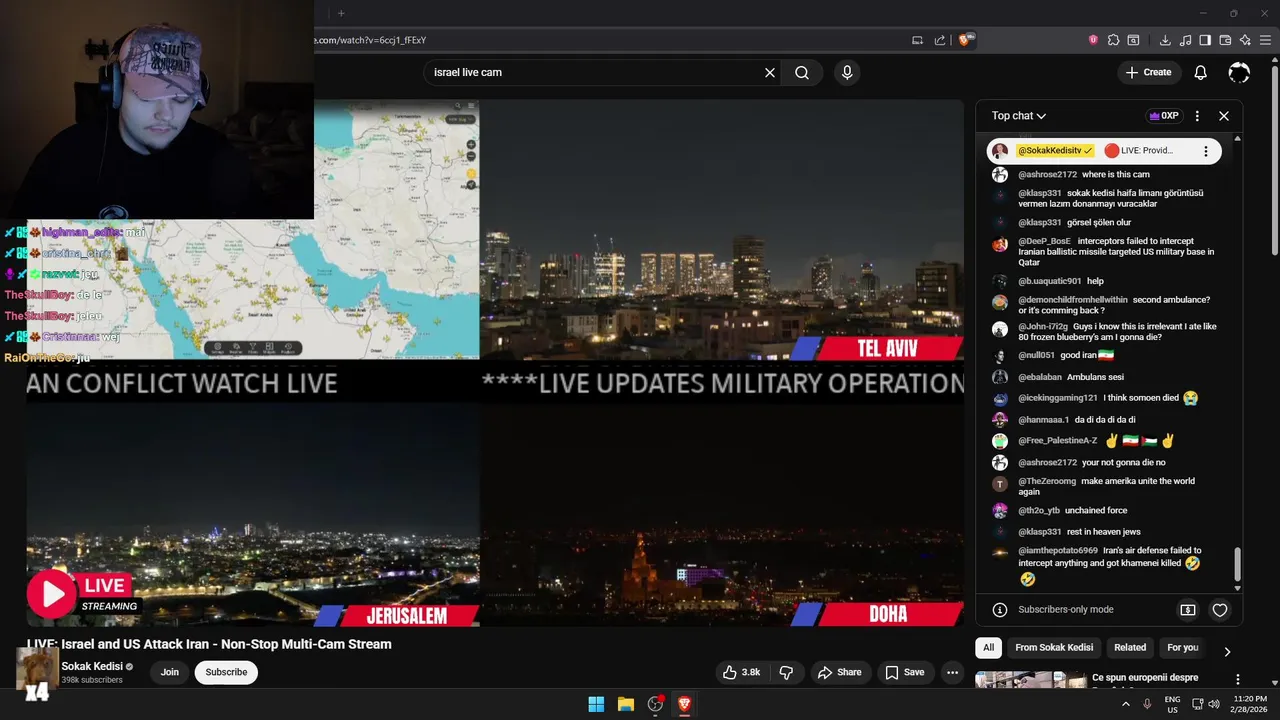This screenshot has width=1280, height=720.
Task: Send a heart reaction in chat
Action: (x=1220, y=610)
